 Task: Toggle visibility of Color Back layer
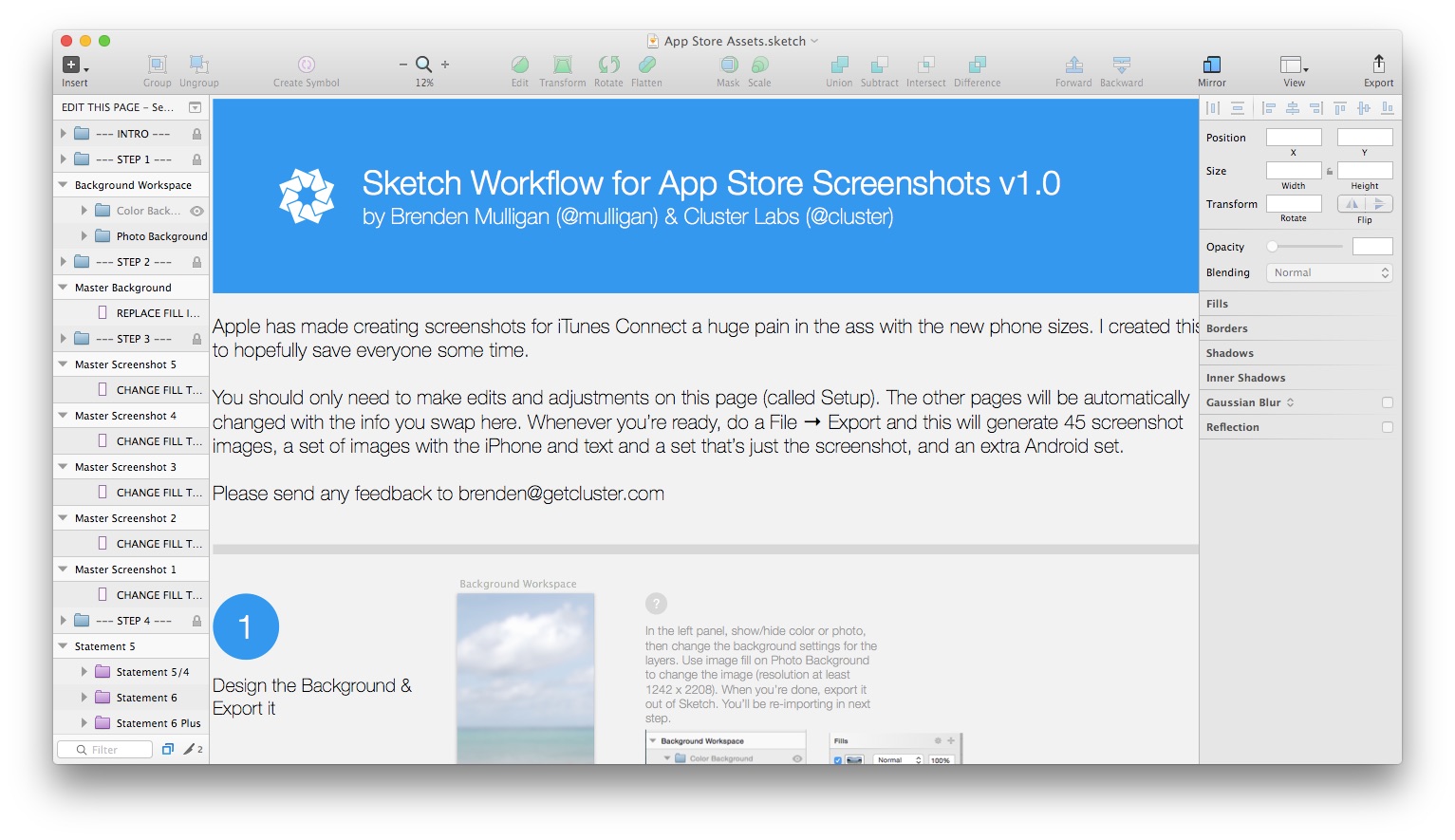tap(196, 211)
